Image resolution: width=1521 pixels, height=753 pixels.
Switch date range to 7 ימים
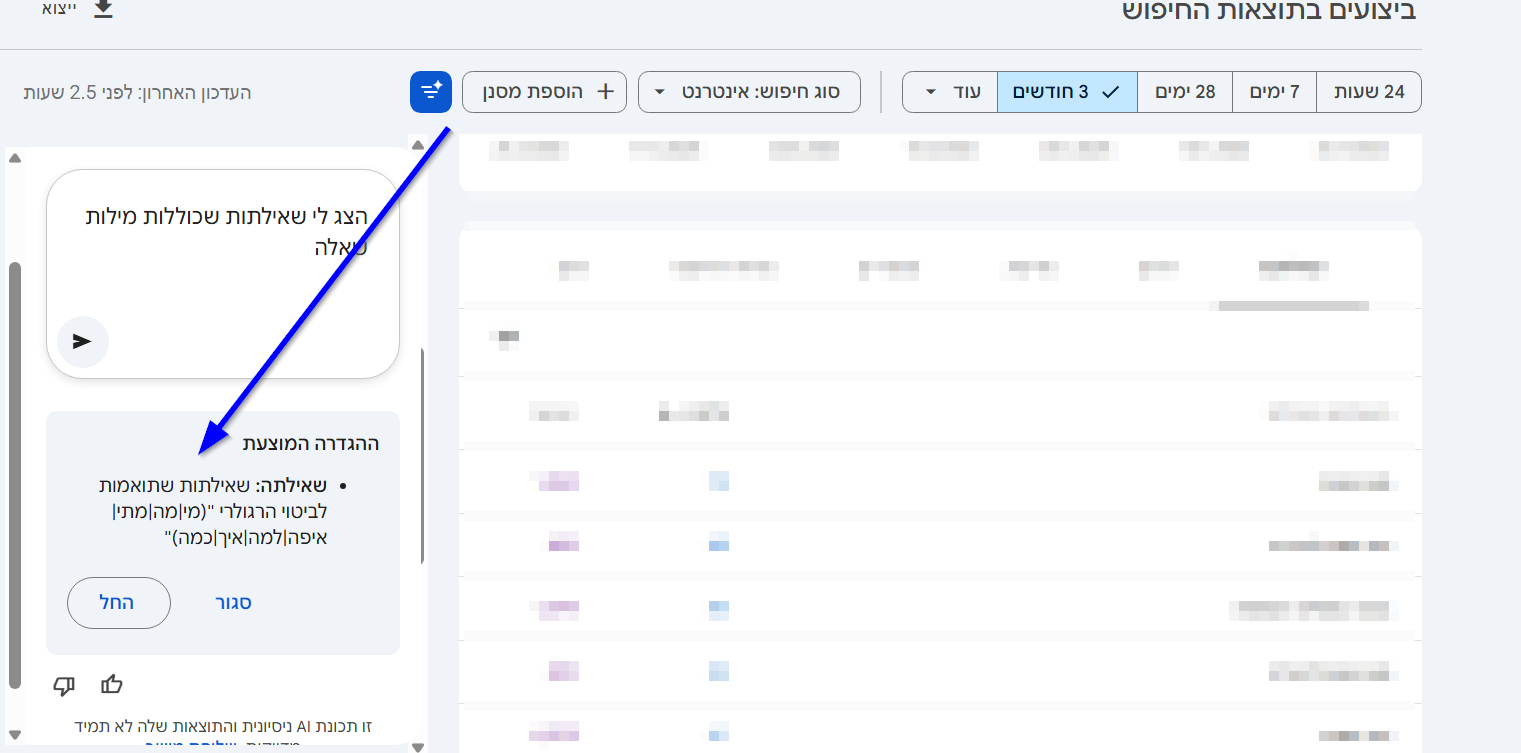(x=1274, y=92)
